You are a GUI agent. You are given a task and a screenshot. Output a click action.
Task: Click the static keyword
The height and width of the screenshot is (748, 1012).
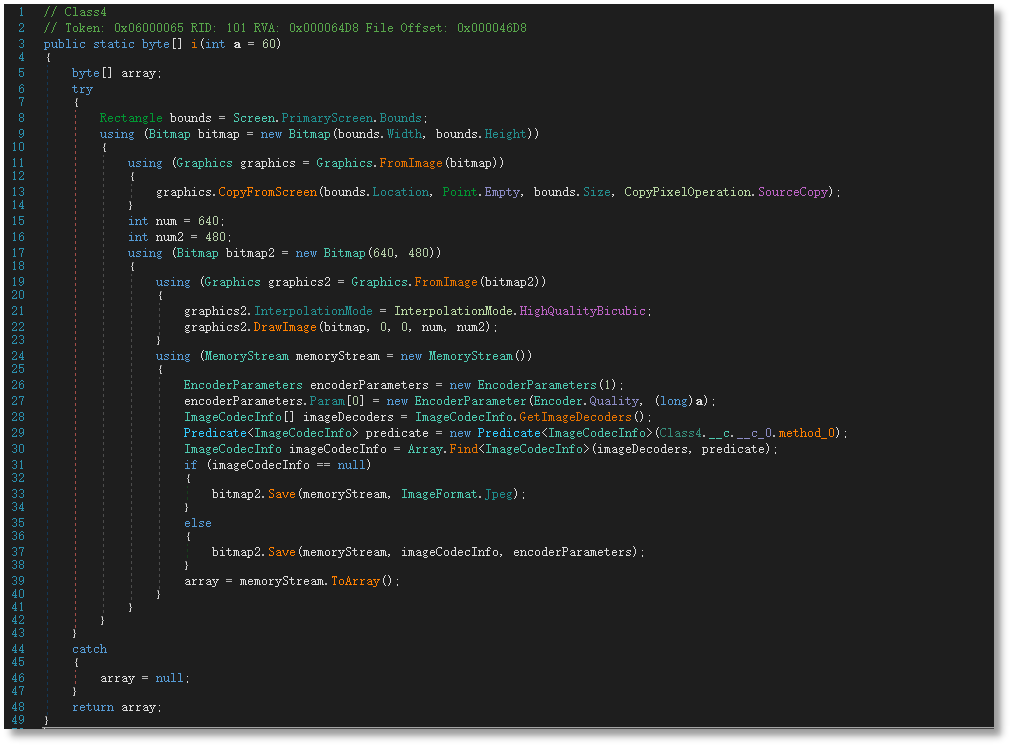114,45
